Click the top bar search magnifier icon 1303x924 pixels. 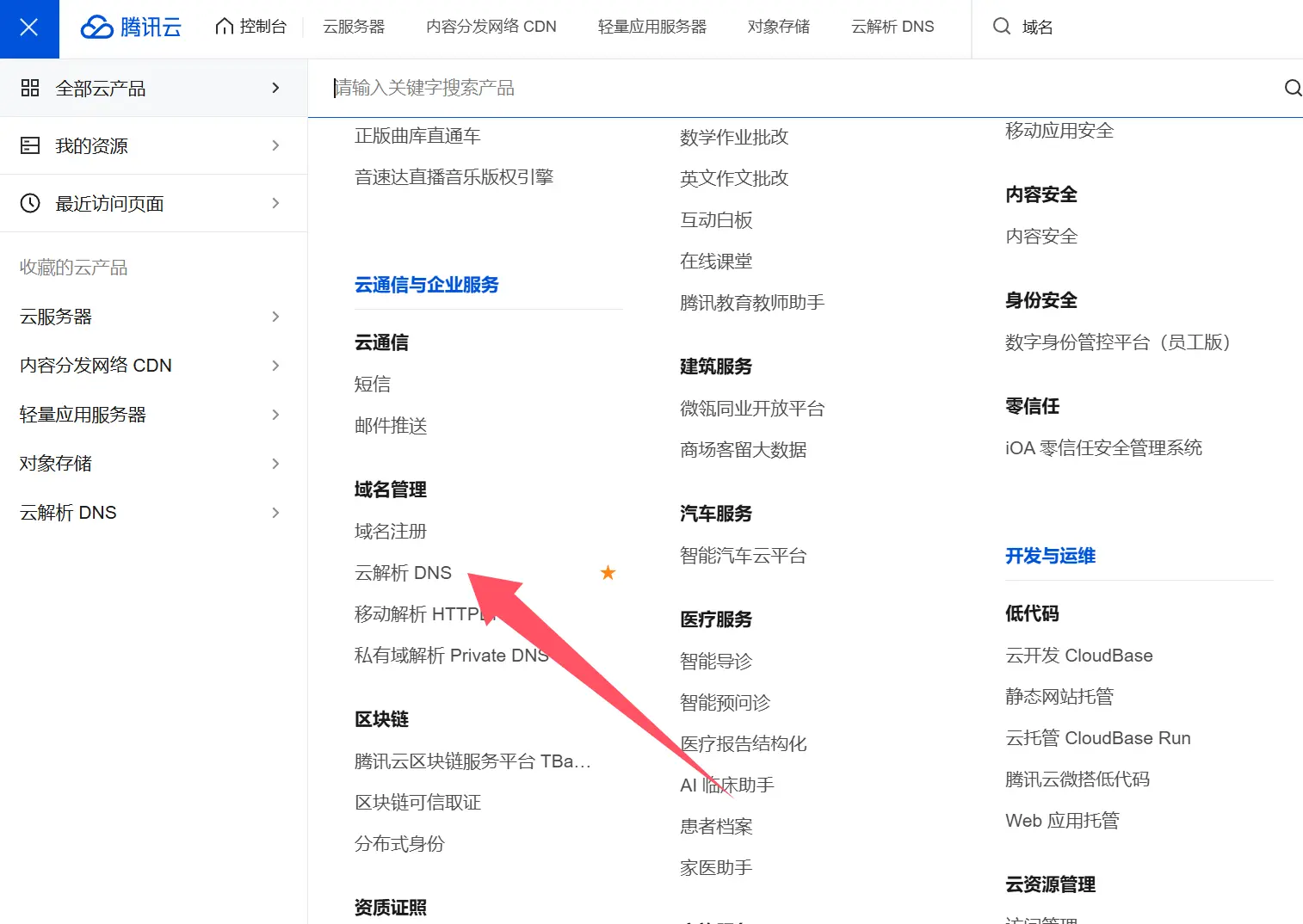(x=1001, y=27)
